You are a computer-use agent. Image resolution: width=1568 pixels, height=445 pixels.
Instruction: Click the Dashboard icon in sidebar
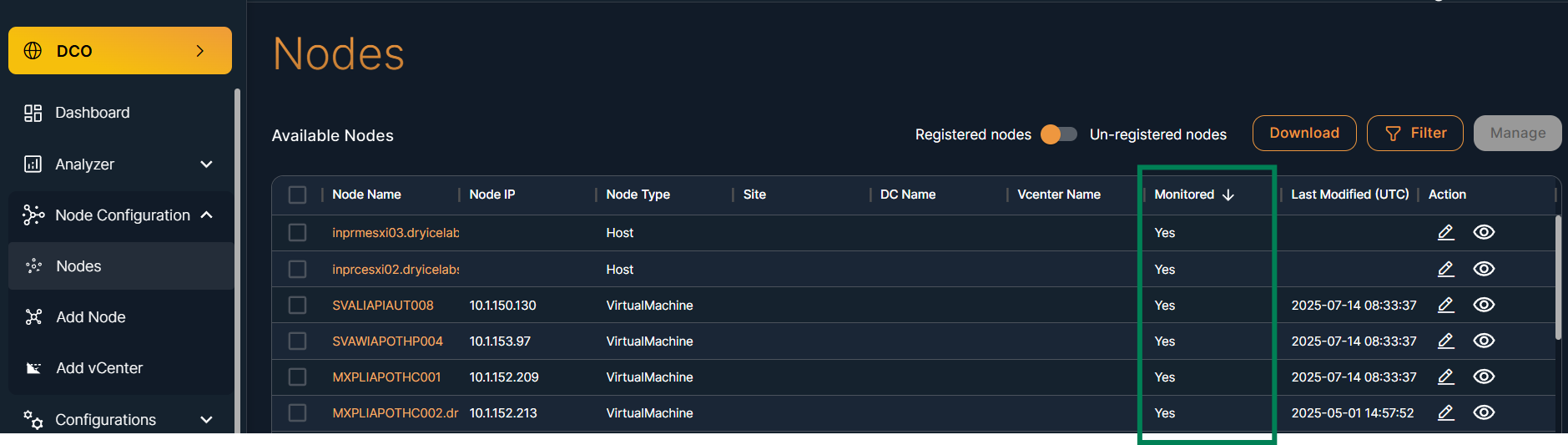(33, 113)
